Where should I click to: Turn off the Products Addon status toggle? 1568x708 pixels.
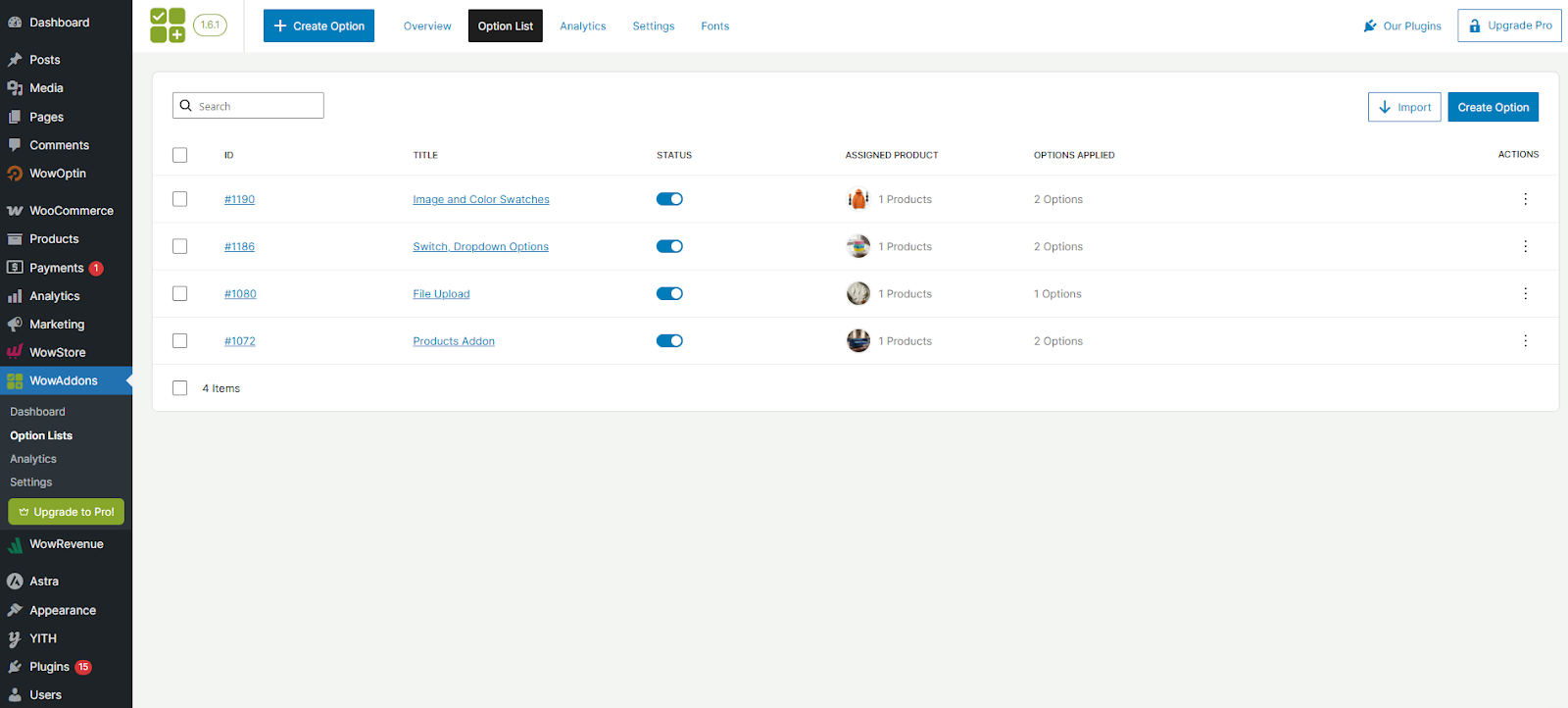point(669,340)
